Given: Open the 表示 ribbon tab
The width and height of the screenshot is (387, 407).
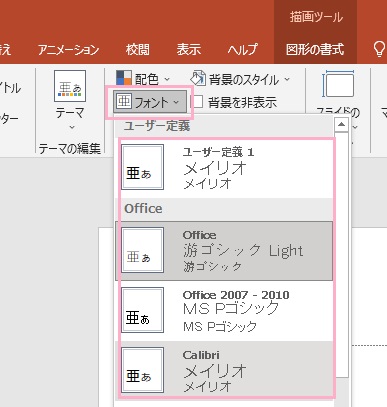Looking at the screenshot, I should click(x=189, y=50).
